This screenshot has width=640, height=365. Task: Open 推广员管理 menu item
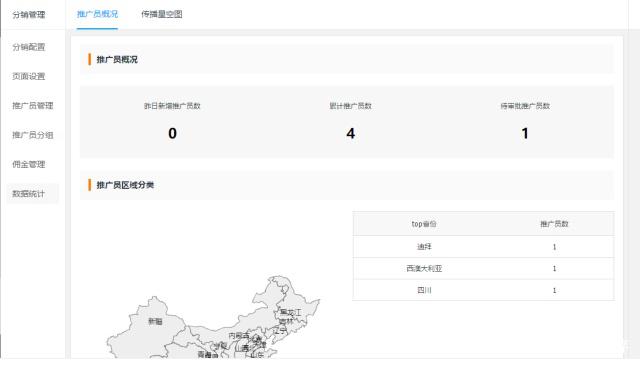pos(33,106)
